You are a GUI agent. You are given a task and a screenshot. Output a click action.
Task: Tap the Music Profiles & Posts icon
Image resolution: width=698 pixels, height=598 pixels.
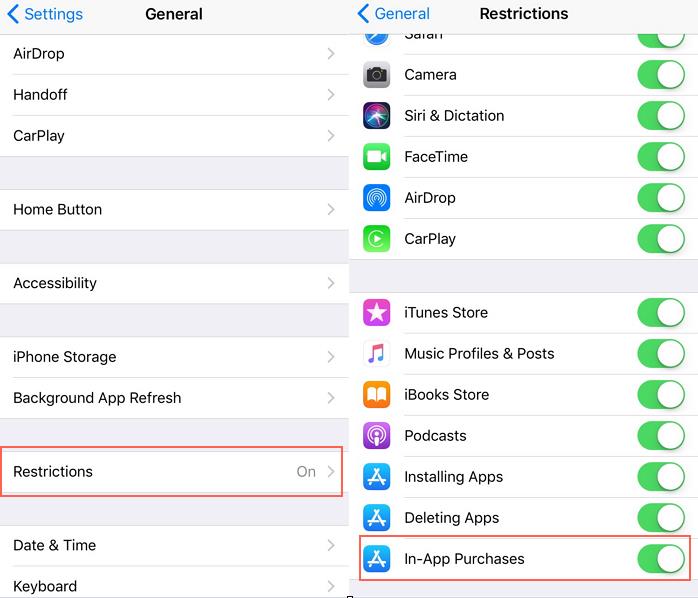pyautogui.click(x=376, y=354)
